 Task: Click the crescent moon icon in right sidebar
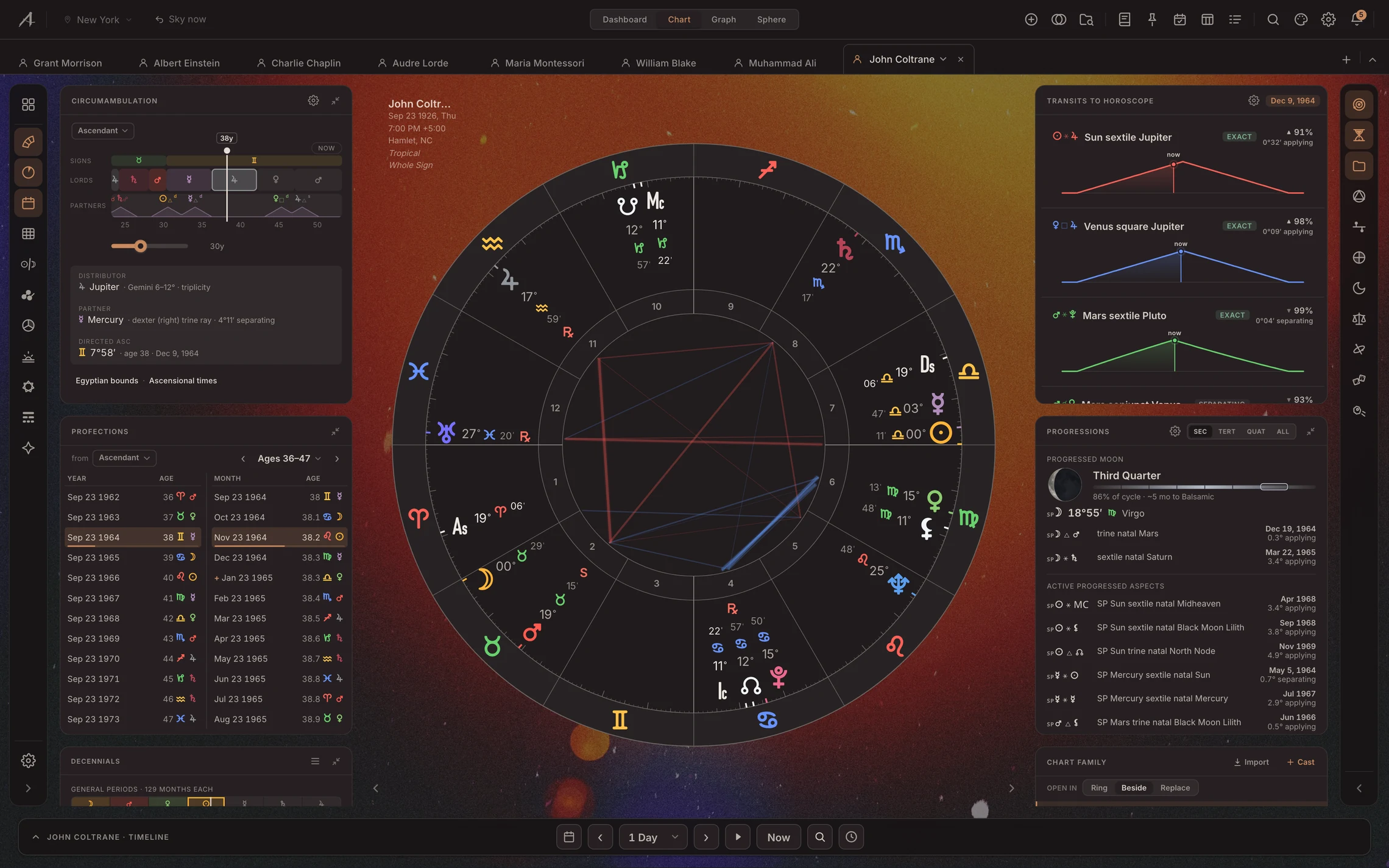tap(1359, 288)
